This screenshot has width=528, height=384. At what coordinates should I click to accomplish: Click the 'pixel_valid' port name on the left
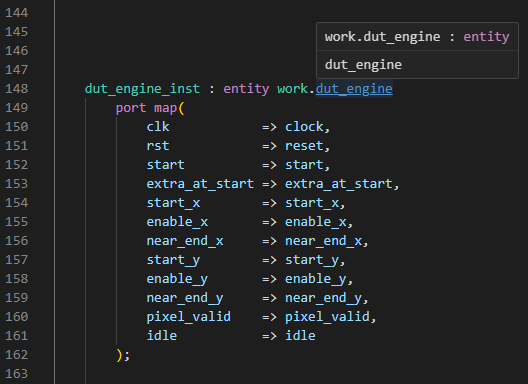click(x=189, y=317)
